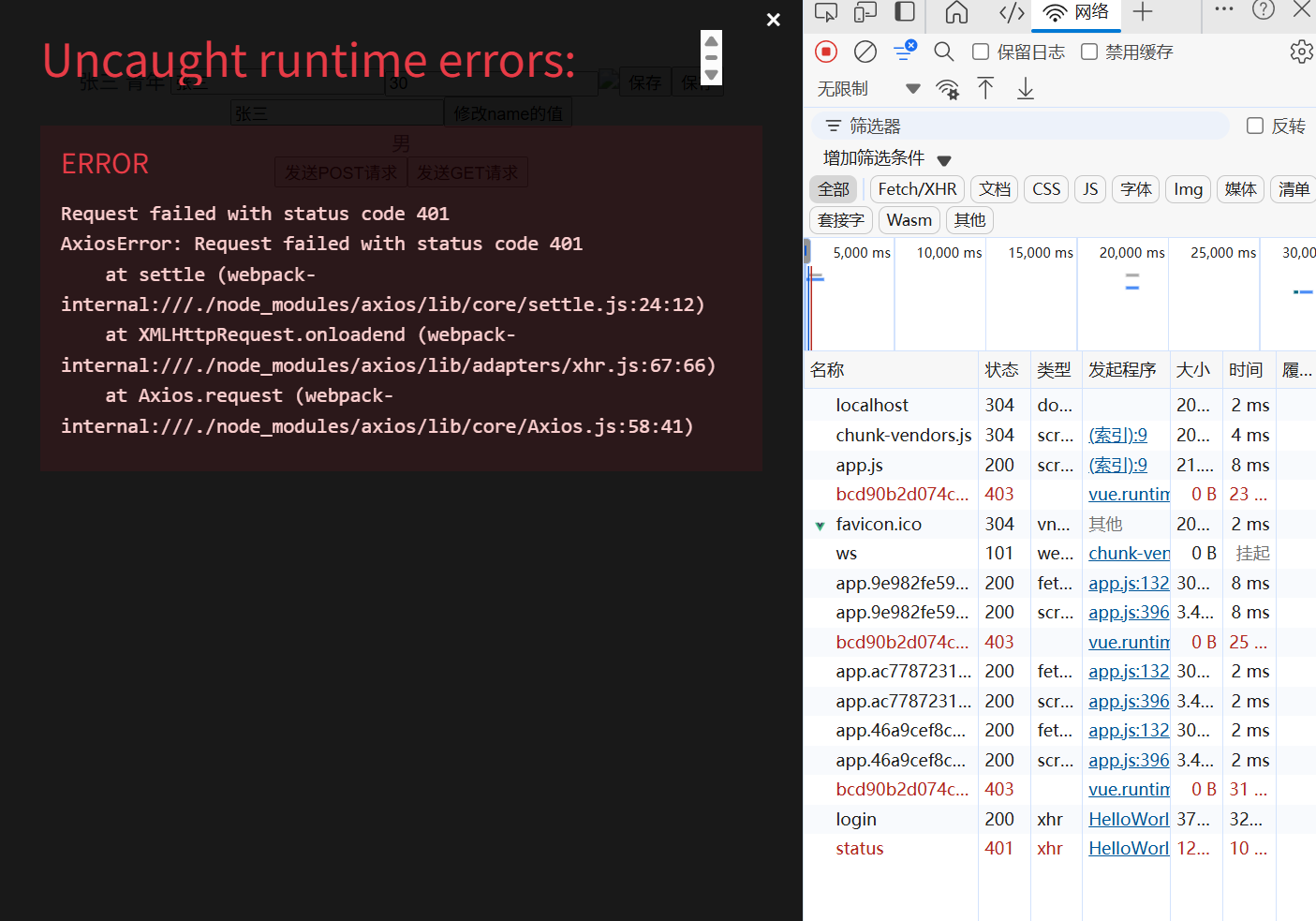1316x921 pixels.
Task: Sort by the 名称 column header
Action: point(891,370)
